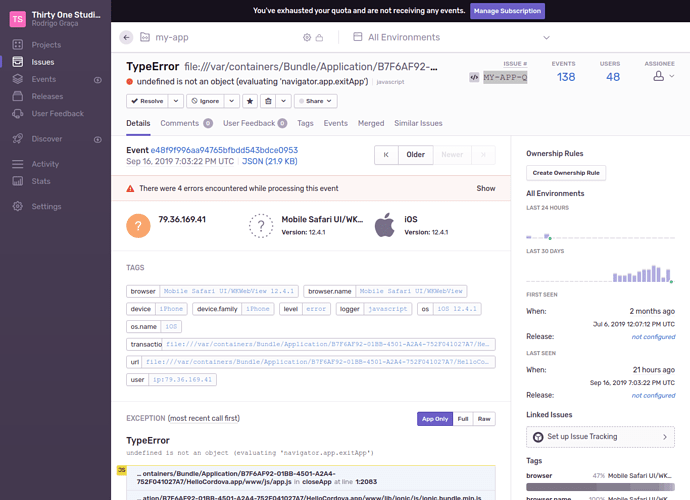Switch to the Tags tab

point(305,123)
